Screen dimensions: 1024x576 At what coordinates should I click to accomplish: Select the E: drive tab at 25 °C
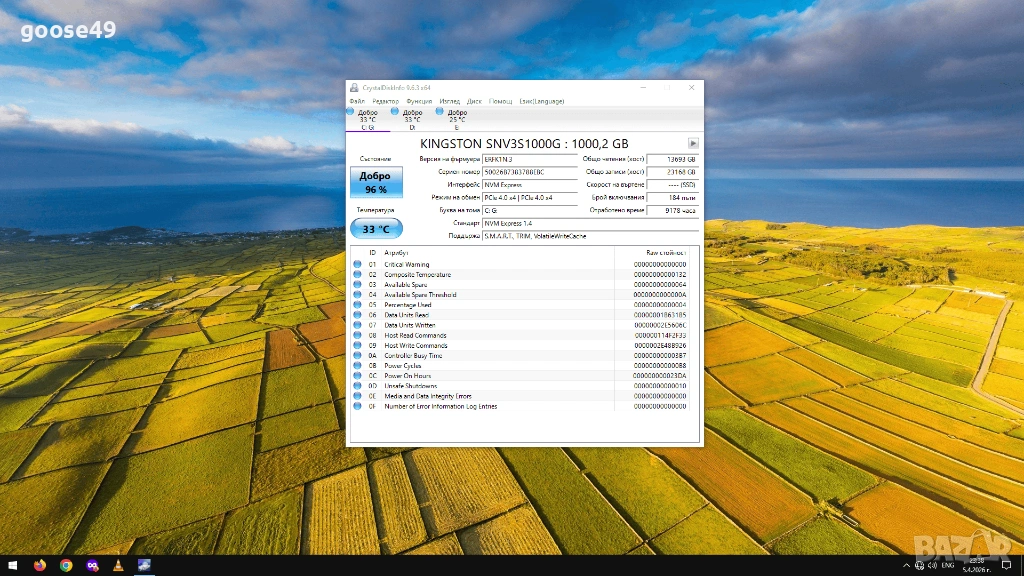tap(456, 119)
